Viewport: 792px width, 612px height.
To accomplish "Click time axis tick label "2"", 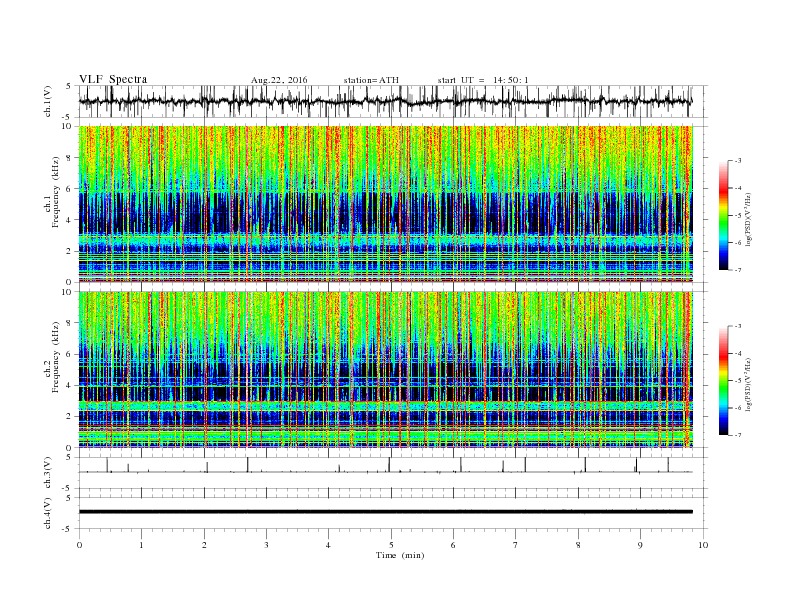I will tap(204, 545).
